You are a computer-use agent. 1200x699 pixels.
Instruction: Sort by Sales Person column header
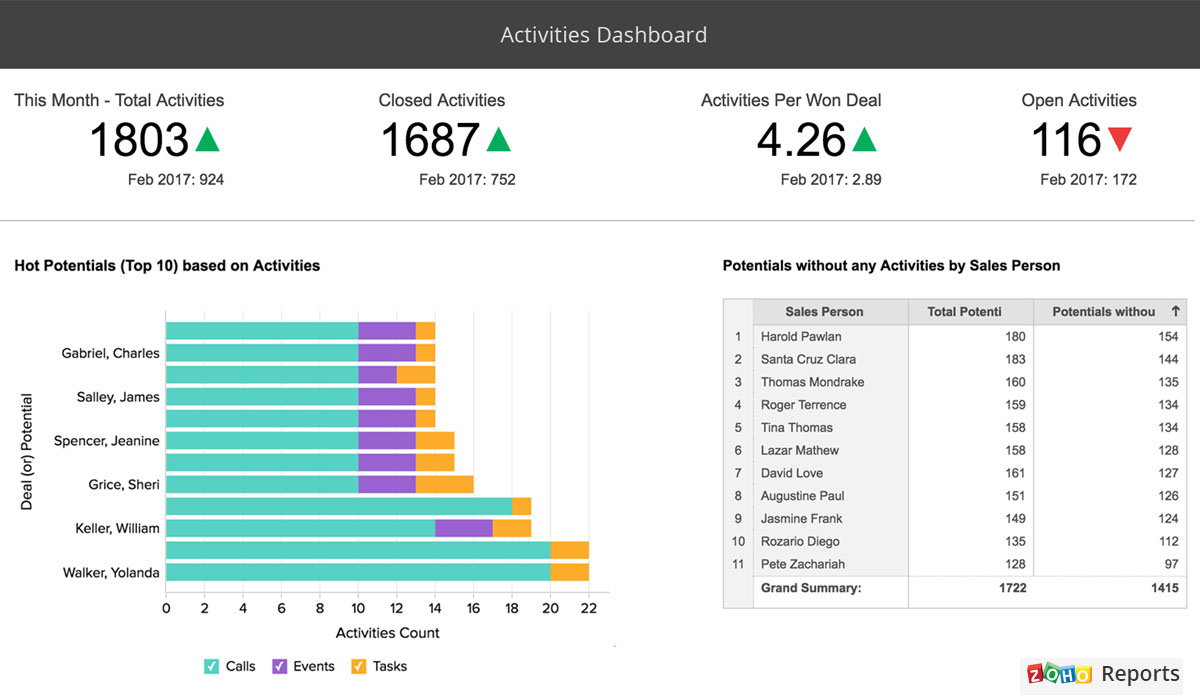pos(824,312)
